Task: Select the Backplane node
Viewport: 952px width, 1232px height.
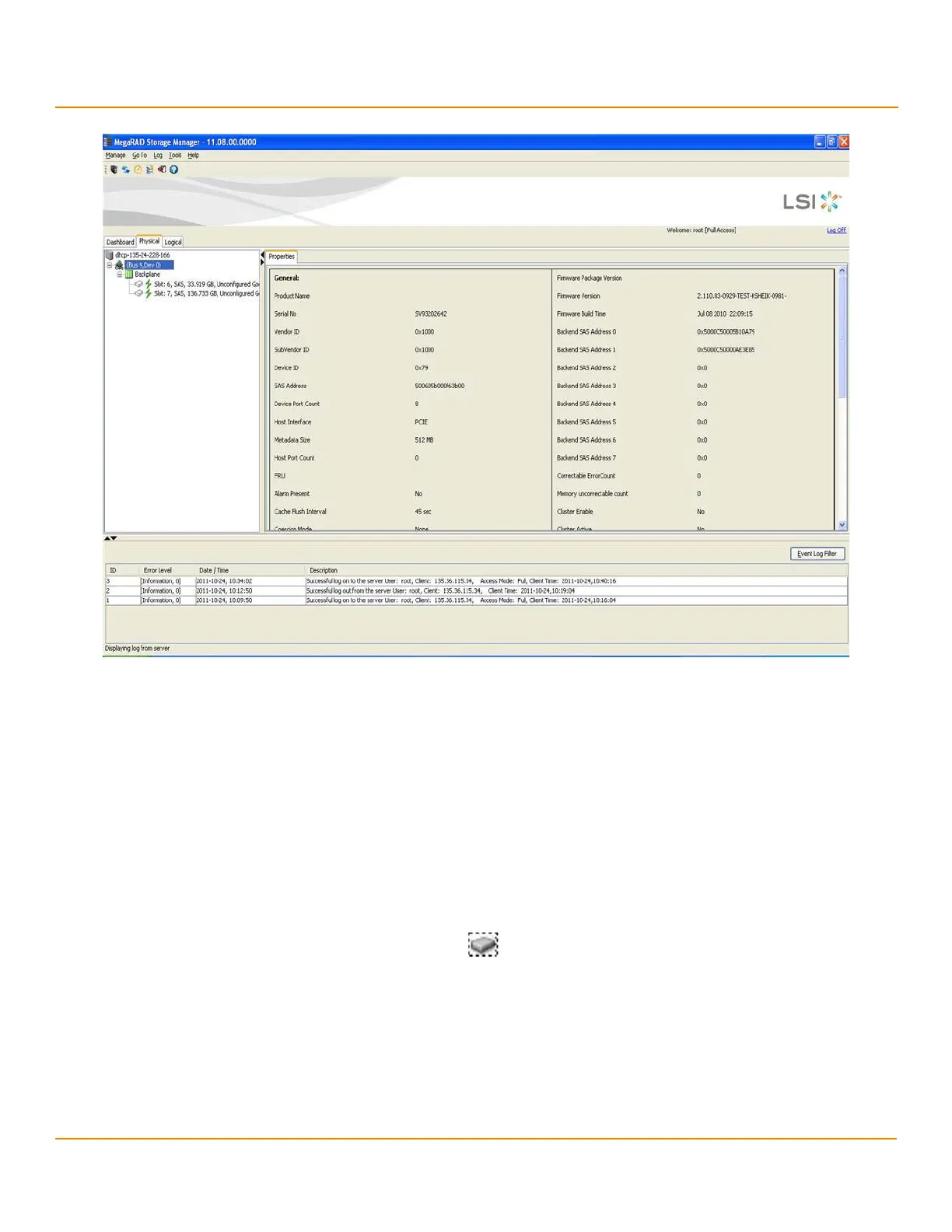Action: click(148, 275)
